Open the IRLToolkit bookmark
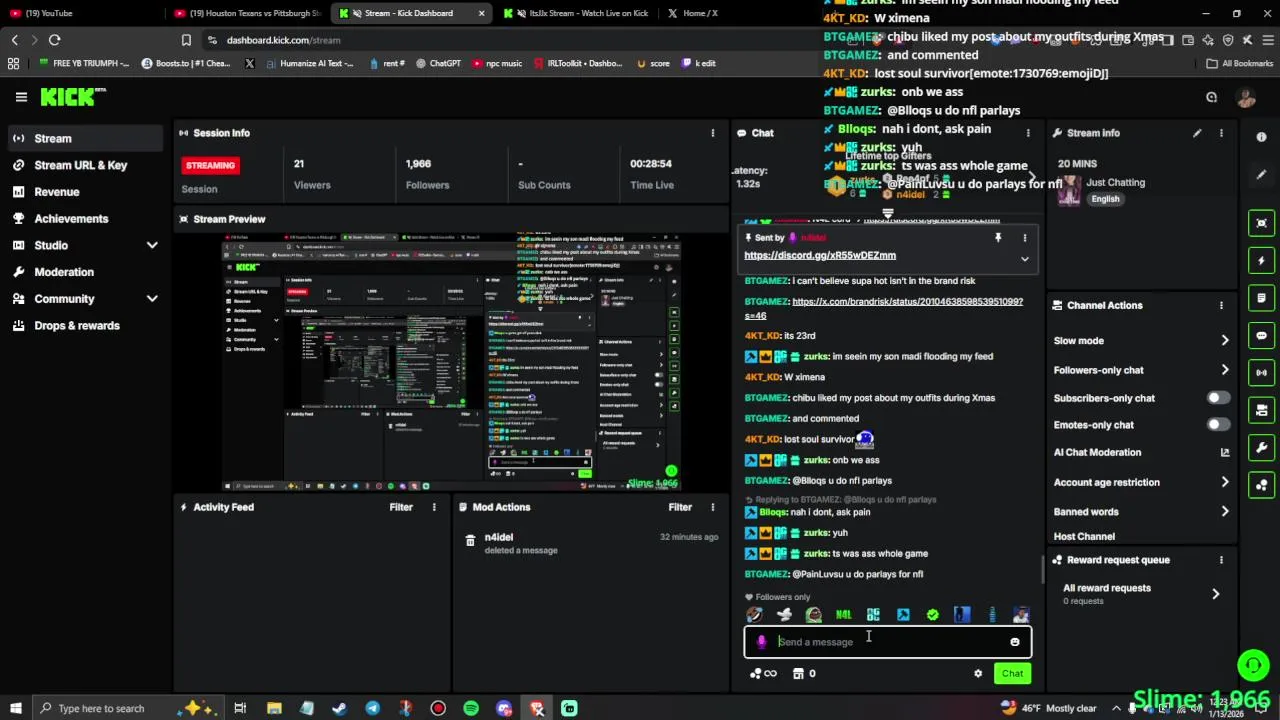This screenshot has height=720, width=1280. pos(577,63)
